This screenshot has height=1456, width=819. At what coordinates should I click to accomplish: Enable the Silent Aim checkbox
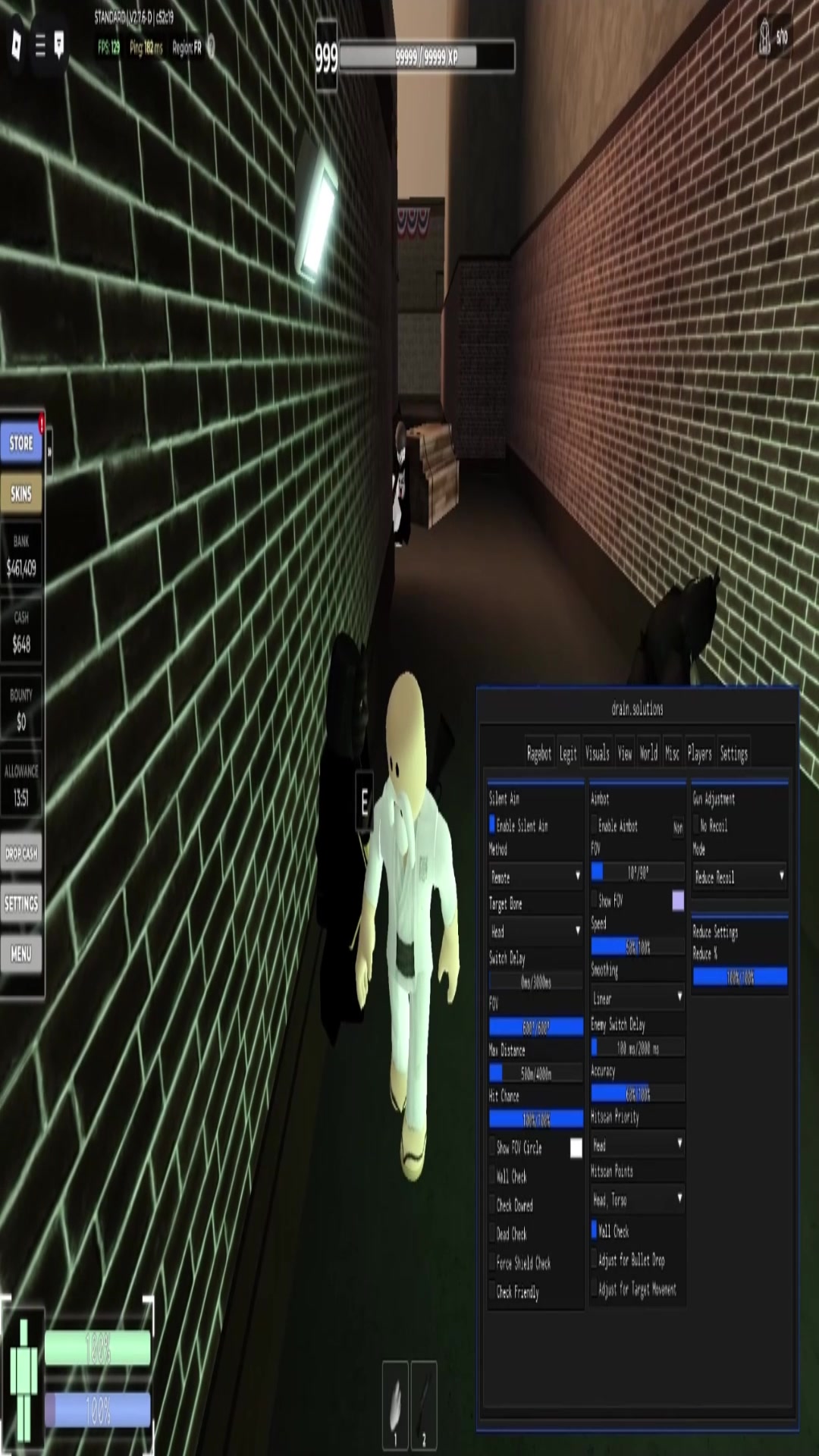[x=492, y=824]
